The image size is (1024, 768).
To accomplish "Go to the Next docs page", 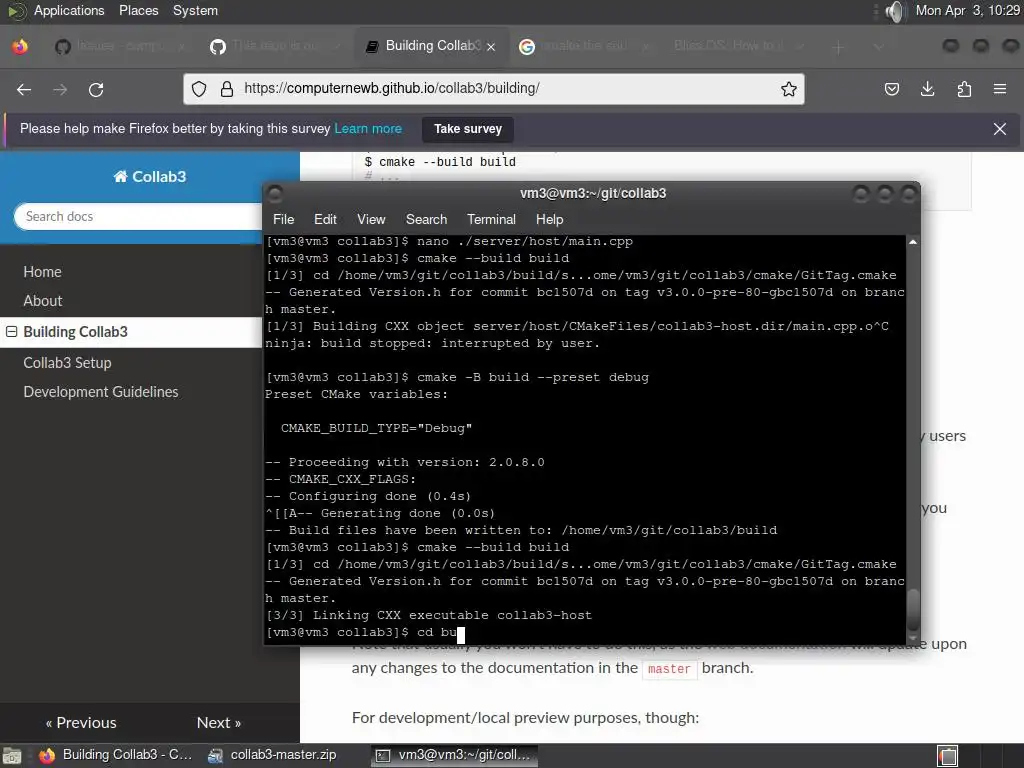I will coord(219,722).
